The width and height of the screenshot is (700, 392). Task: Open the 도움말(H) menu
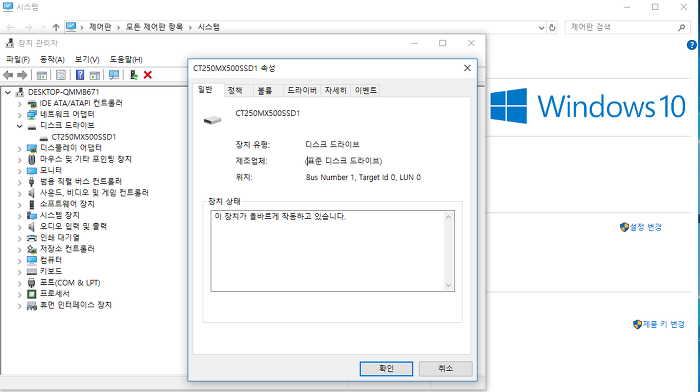tap(126, 59)
